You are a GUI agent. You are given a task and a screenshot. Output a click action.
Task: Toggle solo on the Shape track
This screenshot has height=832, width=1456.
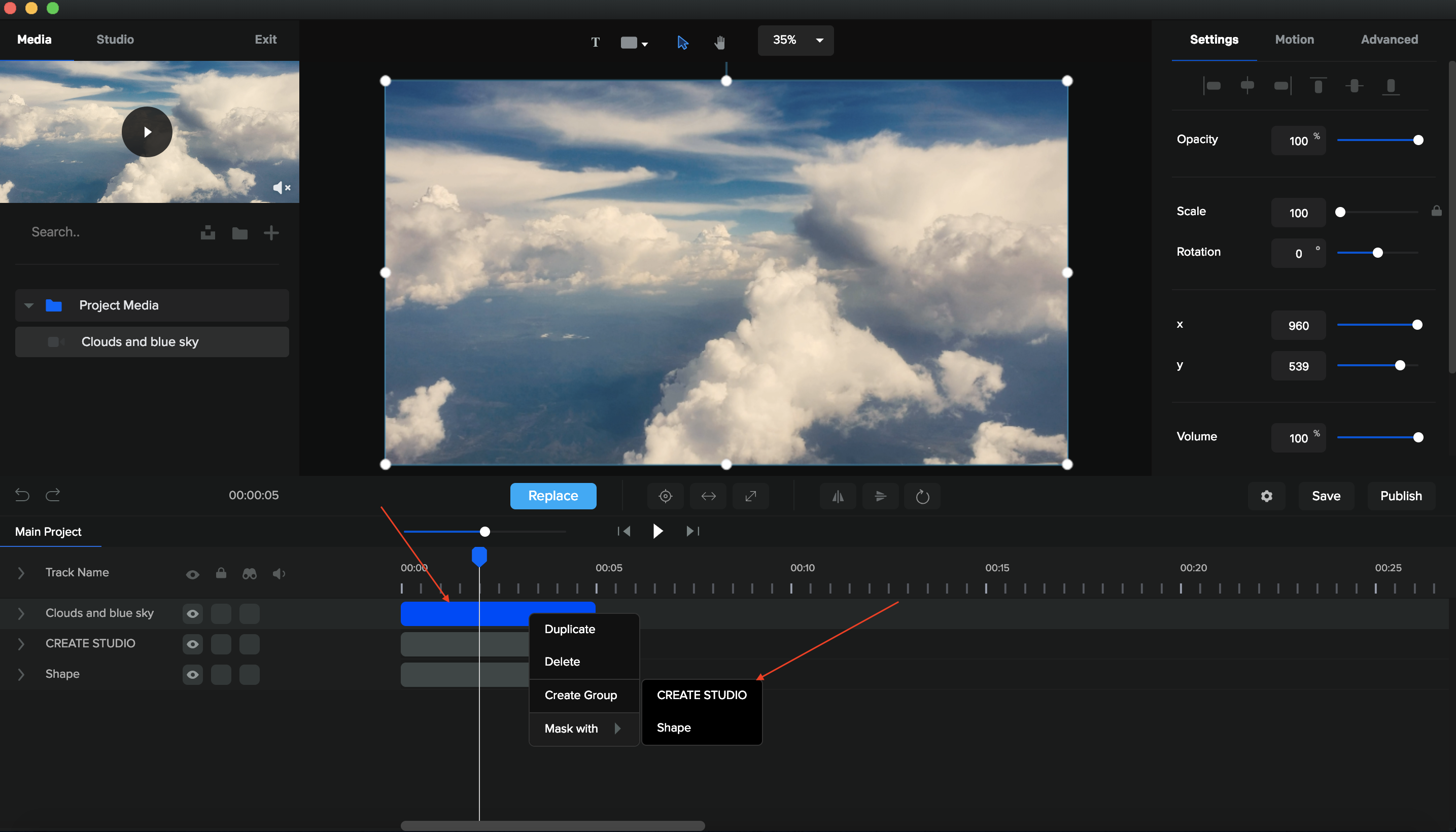click(x=250, y=675)
